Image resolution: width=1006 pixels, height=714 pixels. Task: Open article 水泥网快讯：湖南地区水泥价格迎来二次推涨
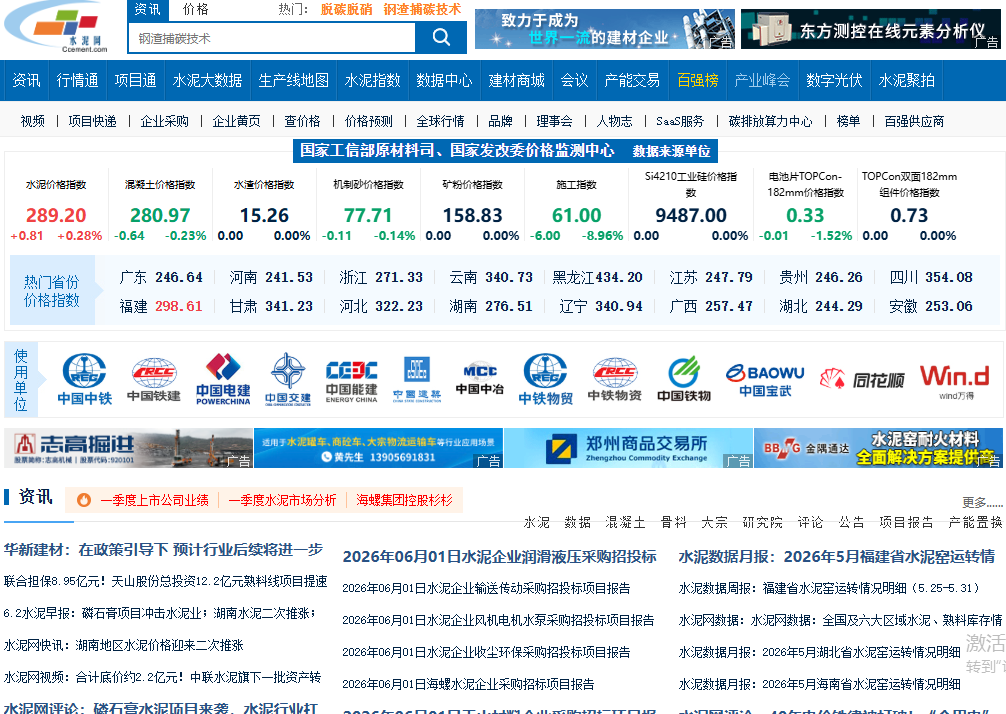point(124,645)
